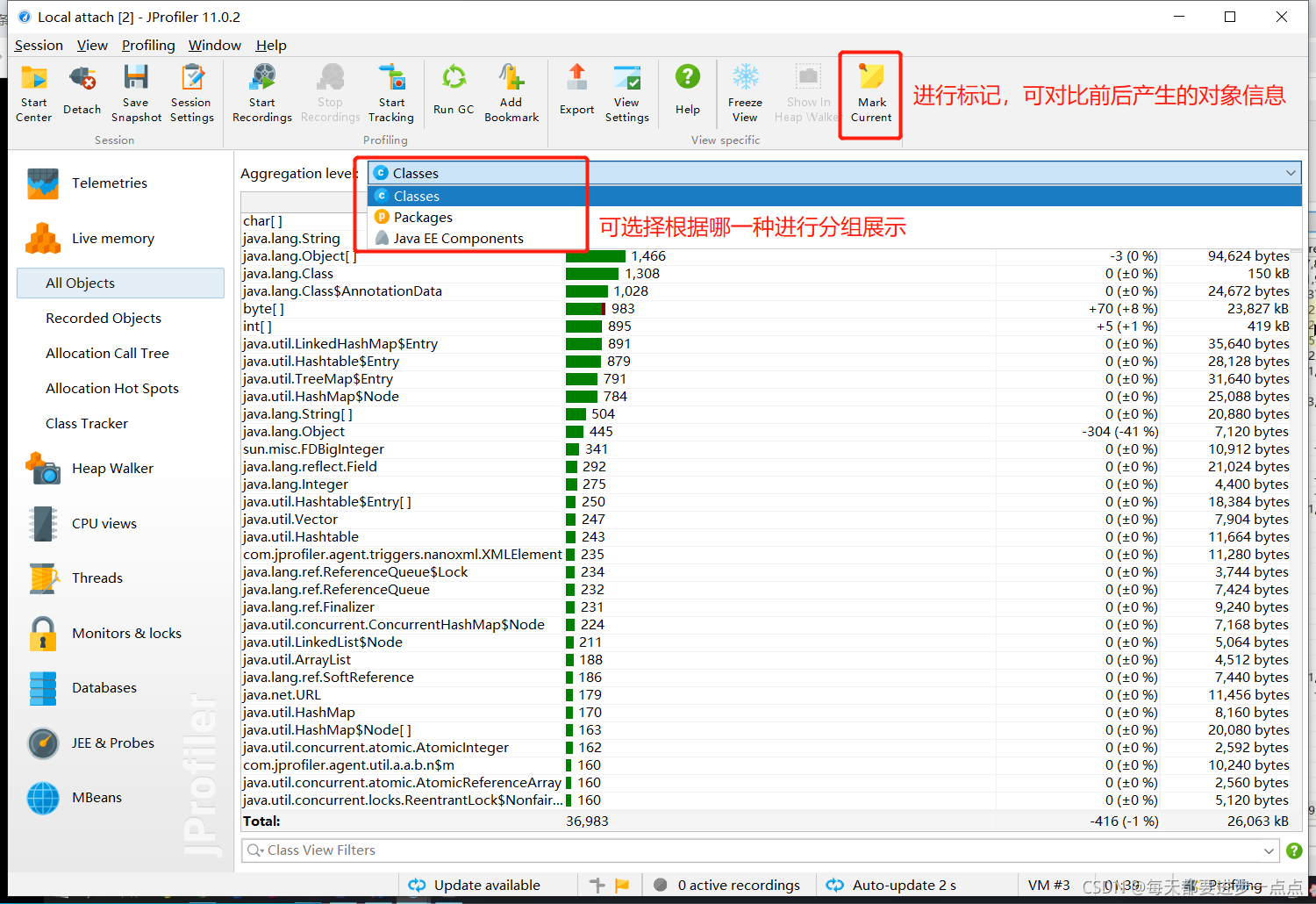Select java.util.TreeMap$Entry row
The image size is (1316, 904).
(770, 379)
